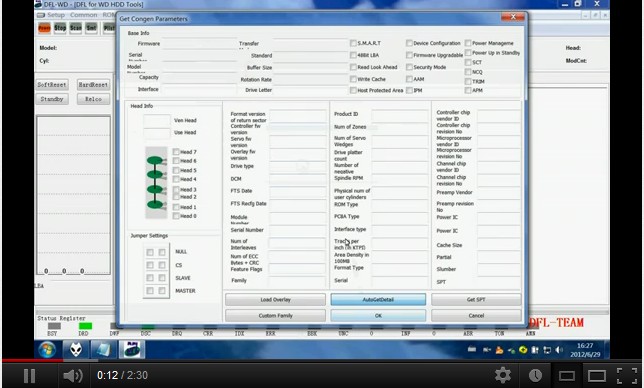Toggle the SCT checkbox

468,62
